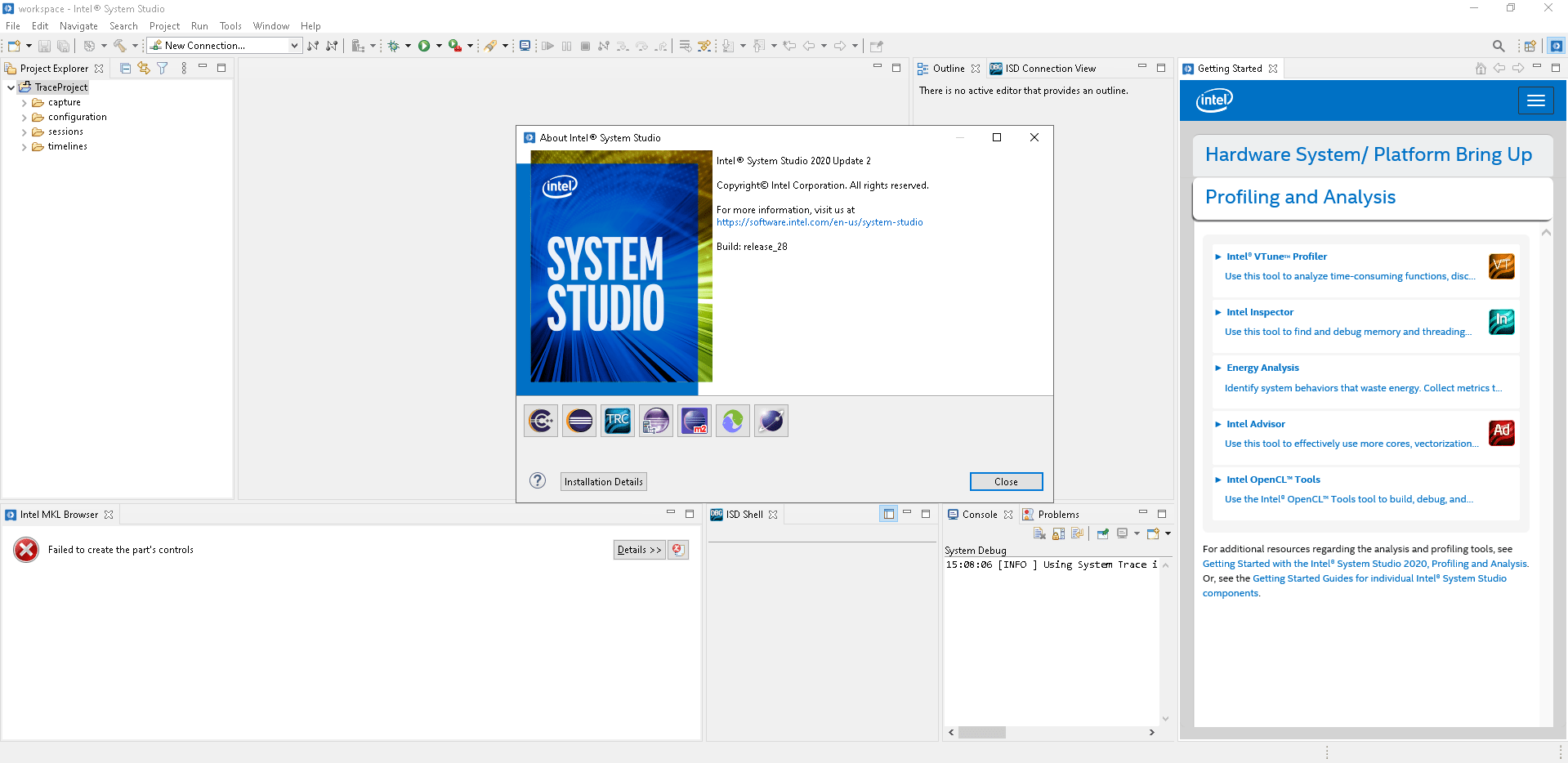Open the Profiling and Analysis header

[x=1372, y=198]
